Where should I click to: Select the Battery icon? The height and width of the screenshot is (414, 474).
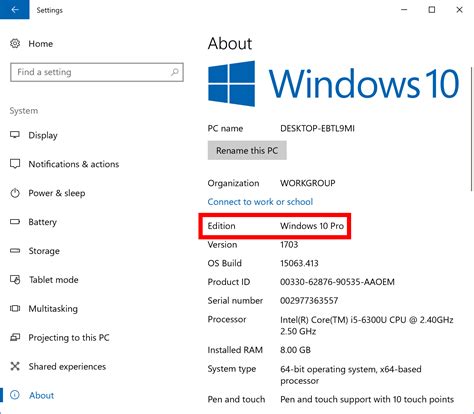point(15,222)
